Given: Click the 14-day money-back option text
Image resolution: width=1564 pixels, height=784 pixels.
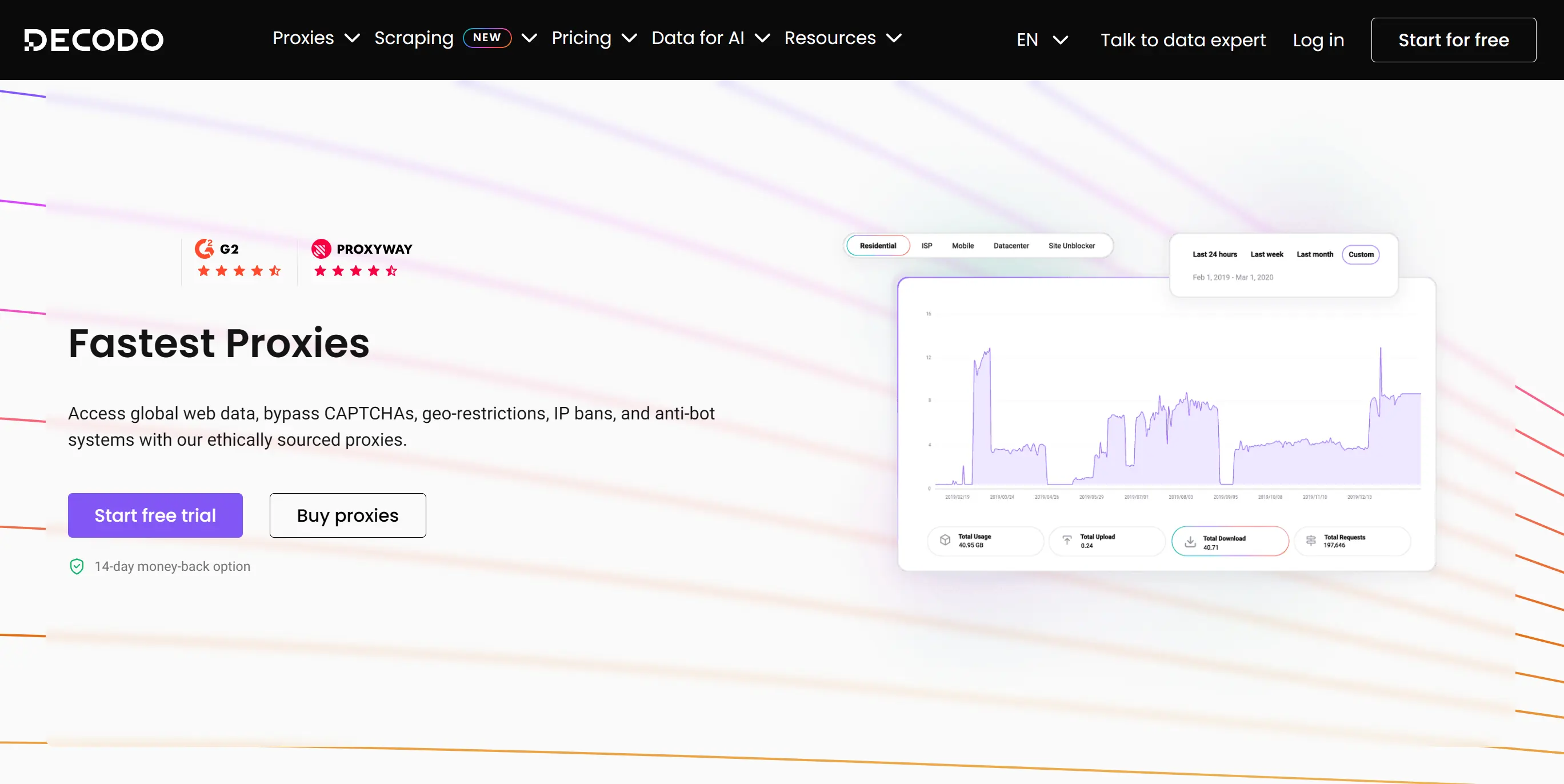Looking at the screenshot, I should [x=173, y=567].
